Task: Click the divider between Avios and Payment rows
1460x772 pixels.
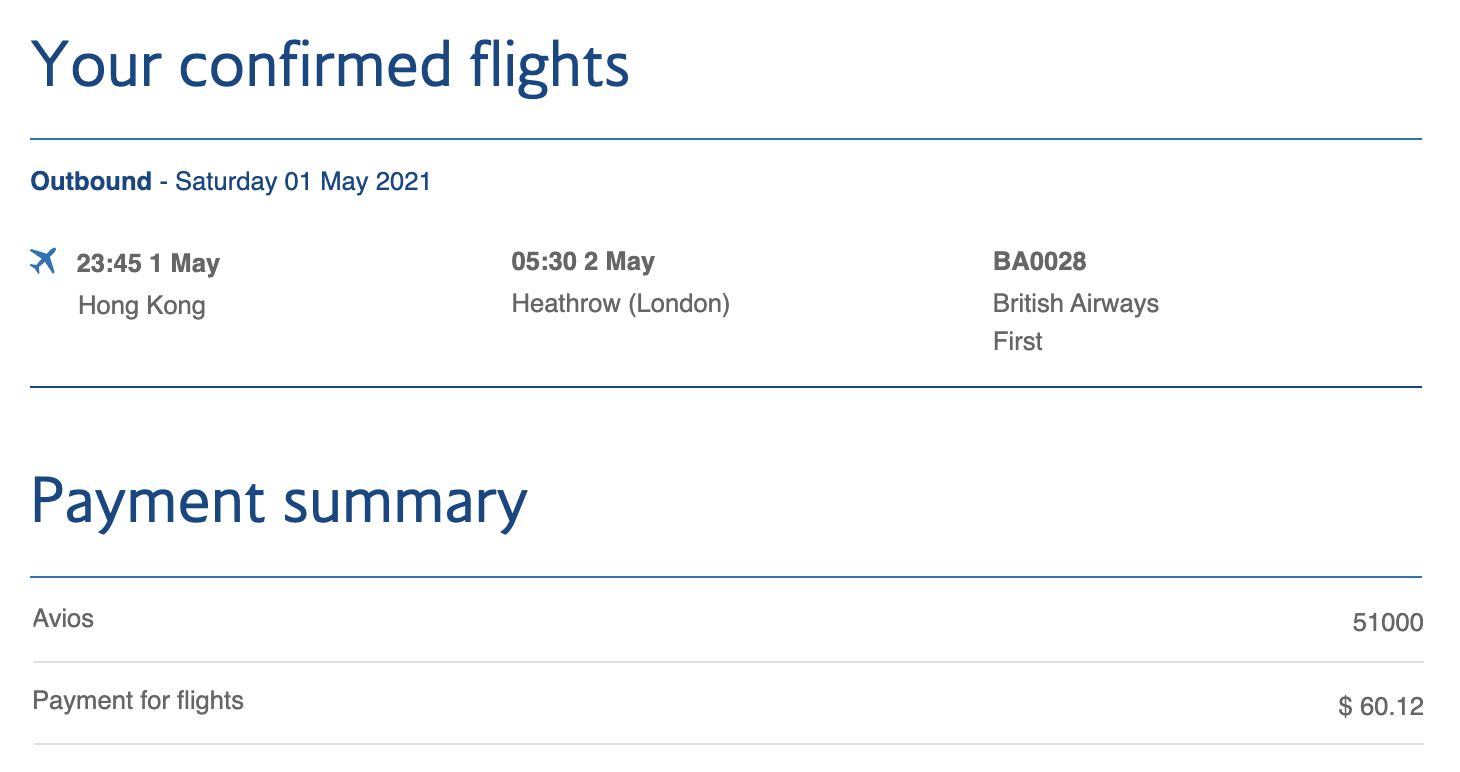Action: [726, 662]
